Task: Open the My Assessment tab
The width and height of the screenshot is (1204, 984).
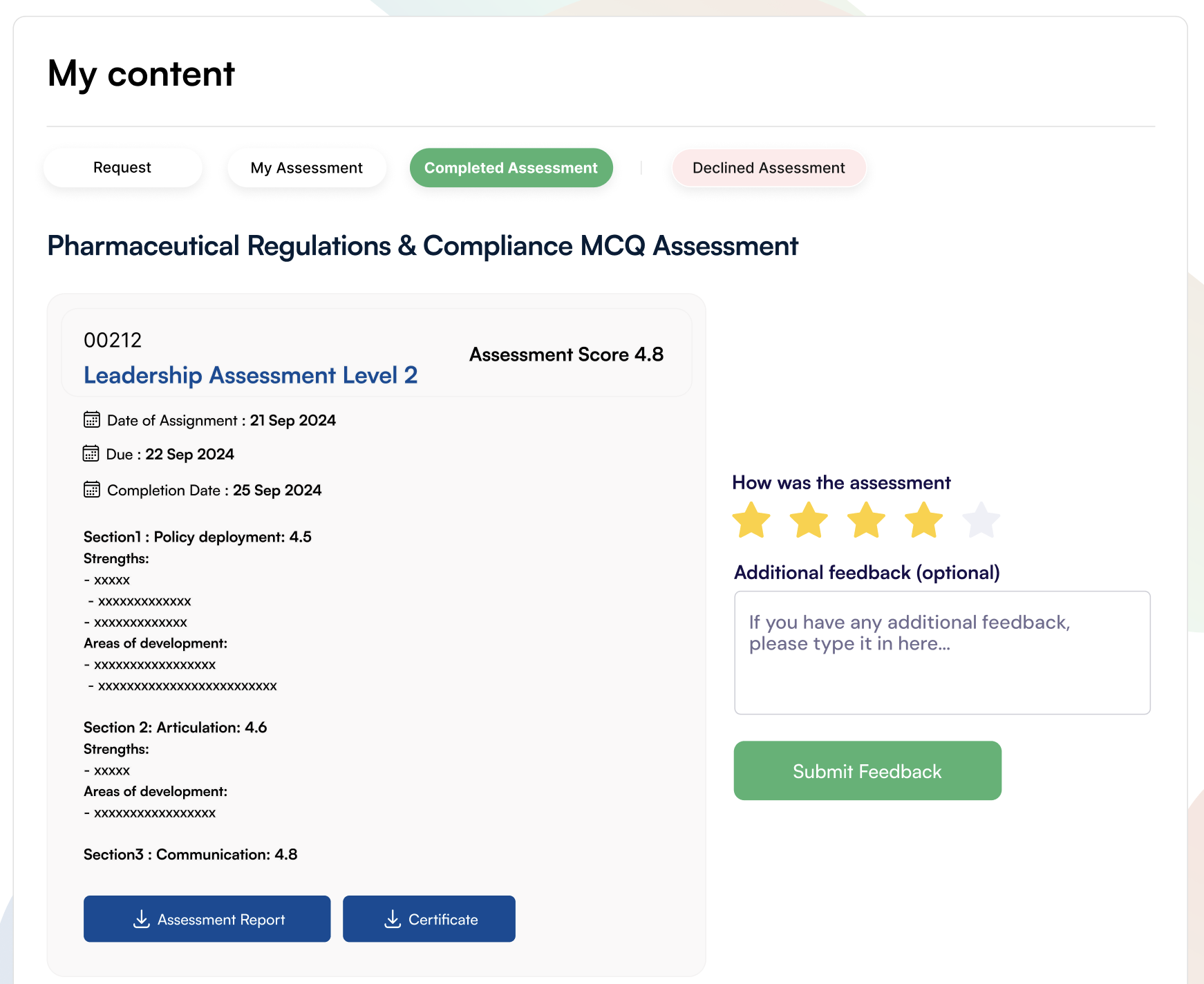Action: point(307,167)
